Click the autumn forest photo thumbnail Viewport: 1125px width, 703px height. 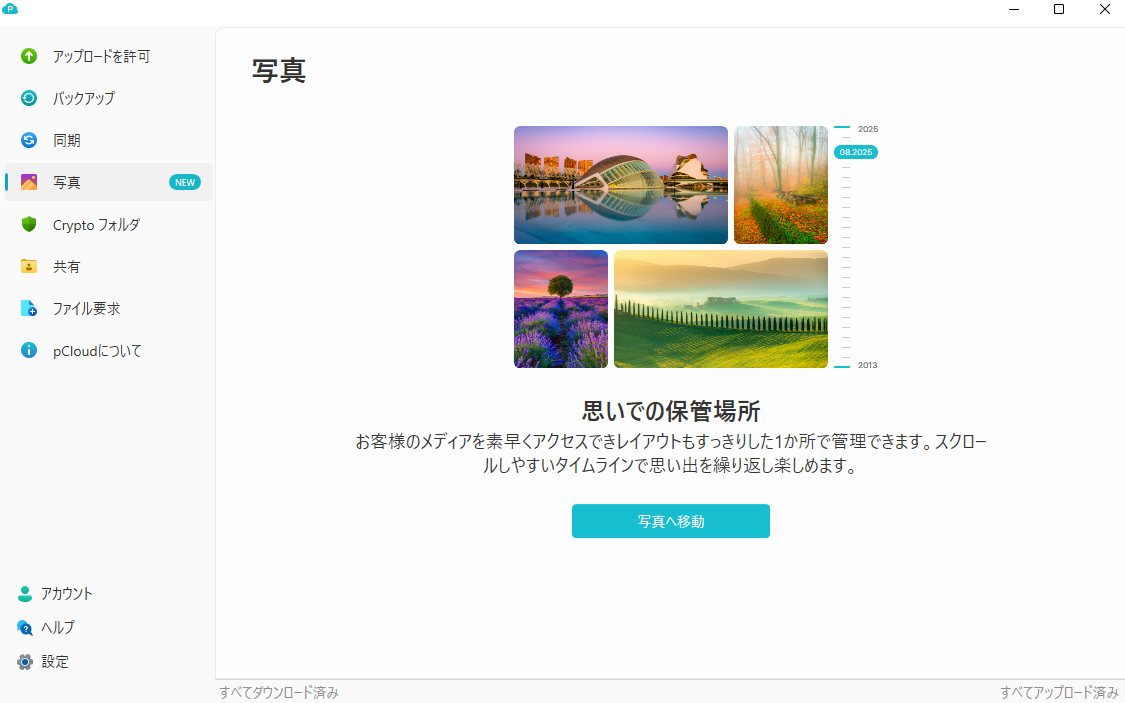coord(781,185)
